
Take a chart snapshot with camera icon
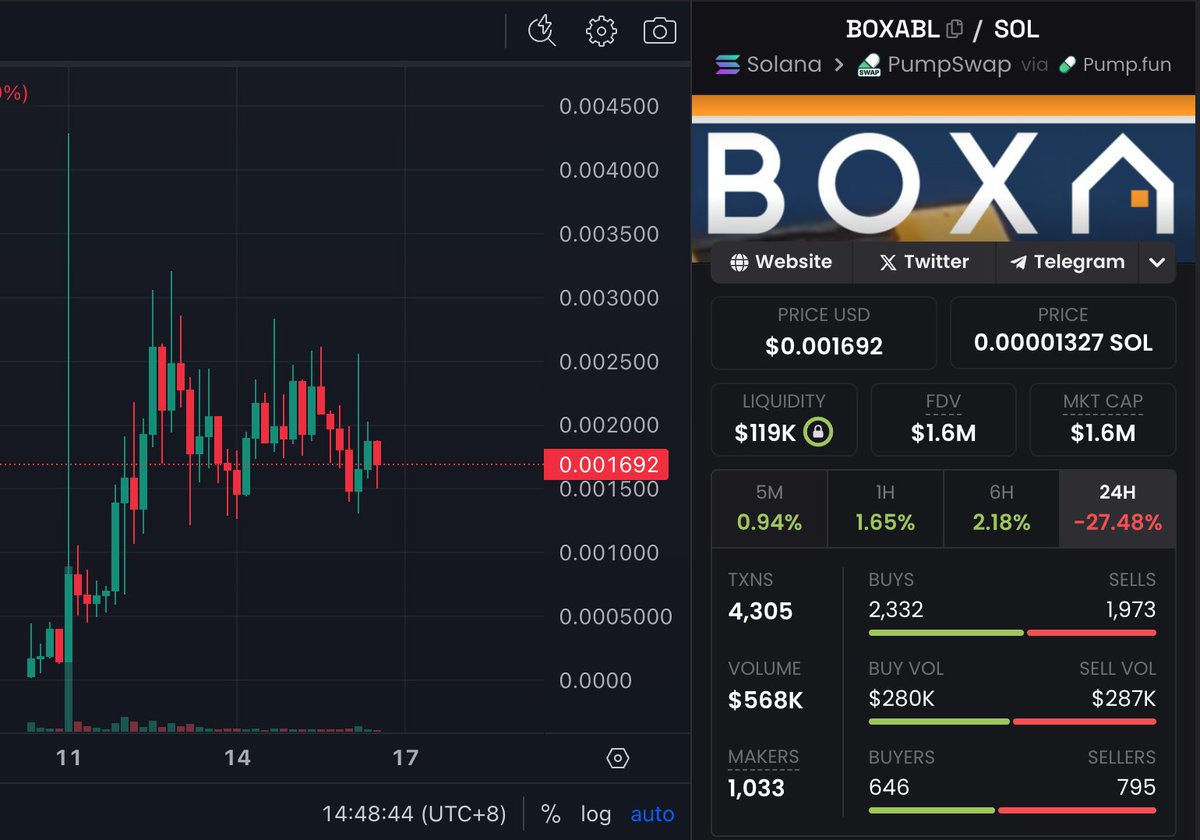click(660, 31)
